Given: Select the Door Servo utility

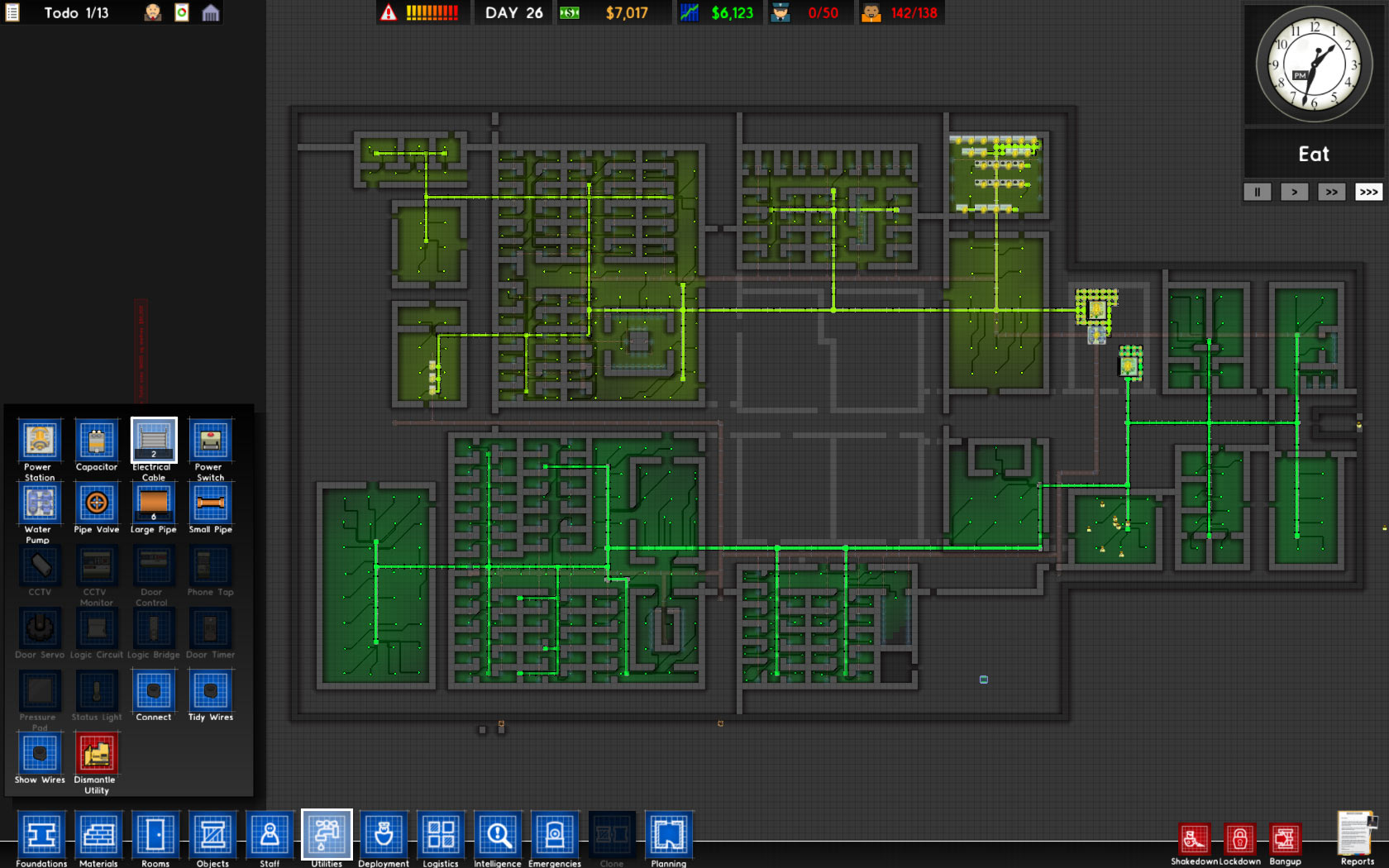Looking at the screenshot, I should (40, 628).
